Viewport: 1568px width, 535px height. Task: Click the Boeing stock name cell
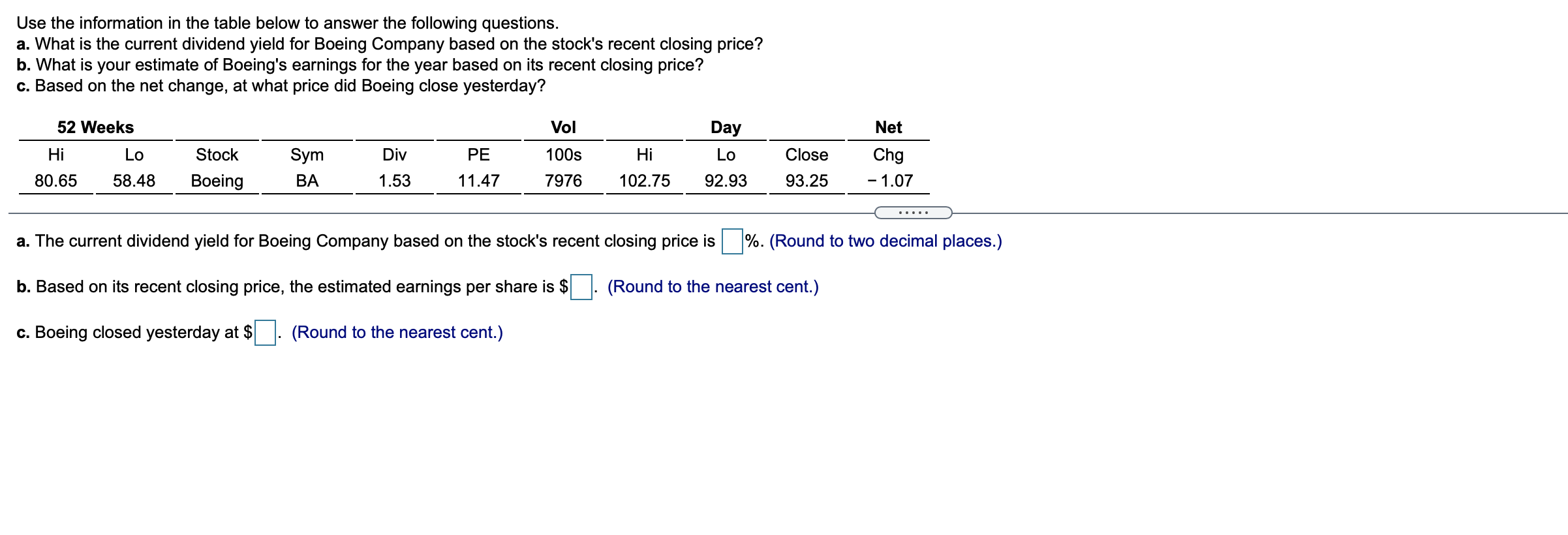click(x=216, y=181)
